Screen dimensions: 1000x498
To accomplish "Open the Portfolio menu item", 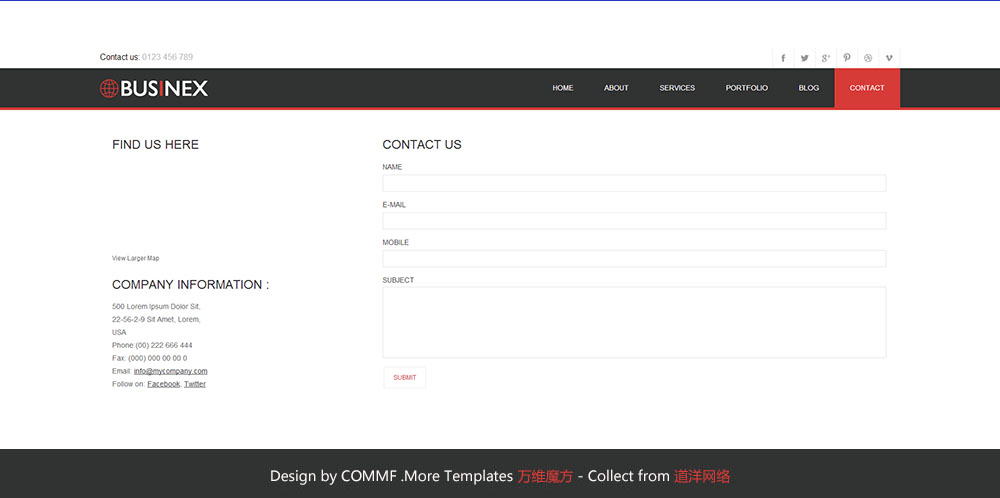I will click(746, 88).
